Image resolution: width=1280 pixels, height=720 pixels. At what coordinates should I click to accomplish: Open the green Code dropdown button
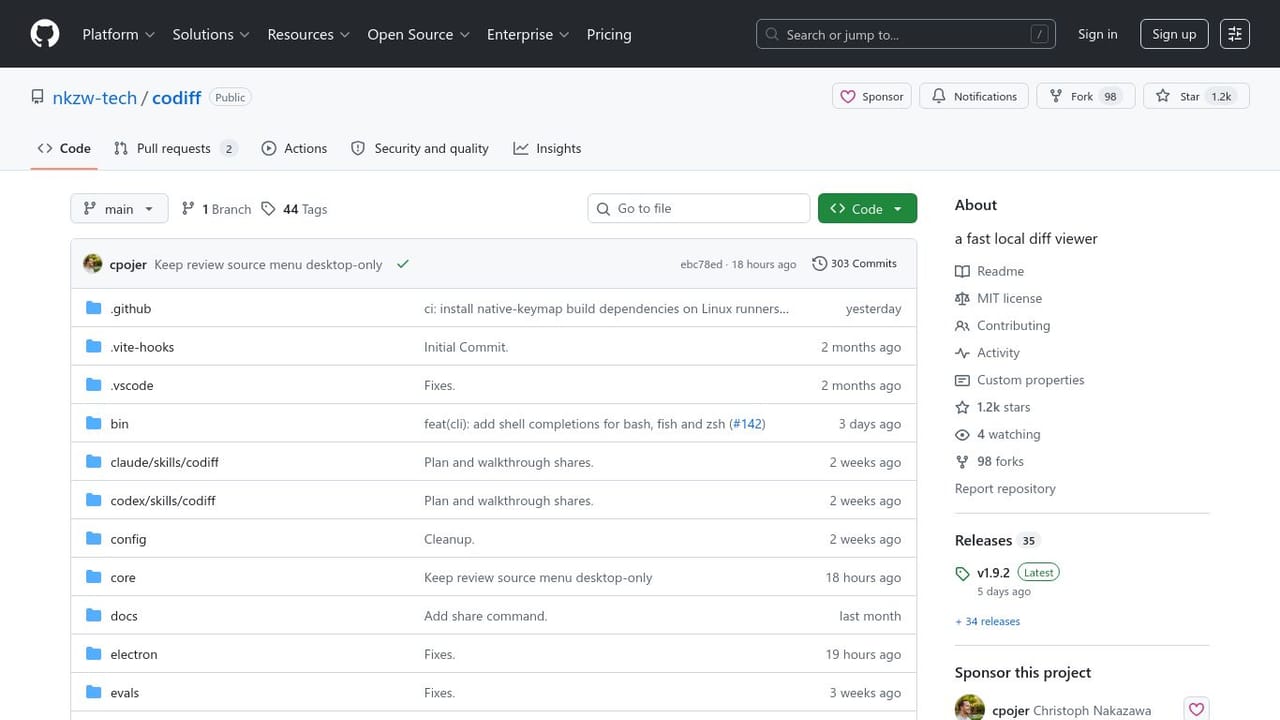point(867,209)
